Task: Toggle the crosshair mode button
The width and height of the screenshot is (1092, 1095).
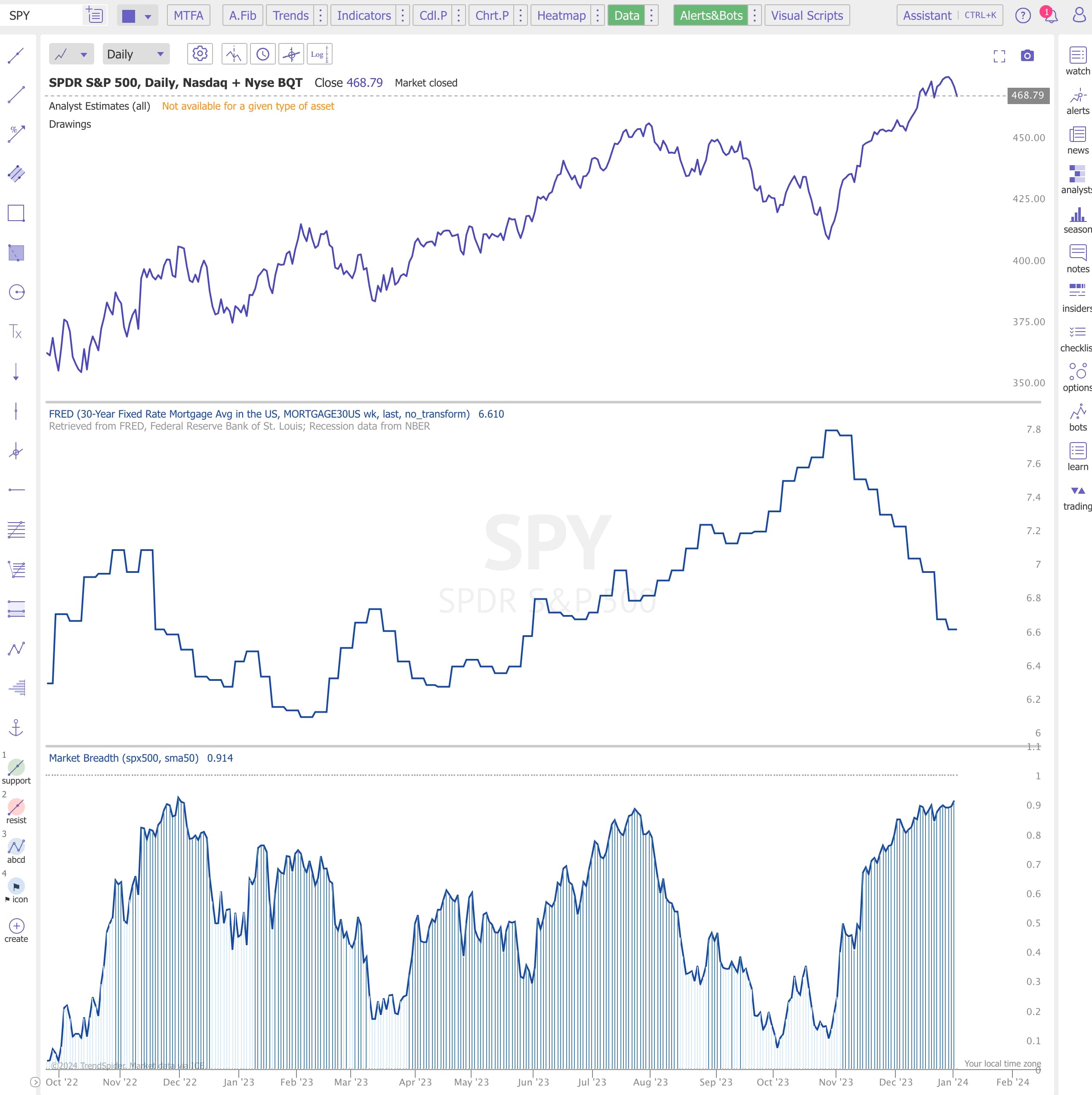Action: coord(291,55)
